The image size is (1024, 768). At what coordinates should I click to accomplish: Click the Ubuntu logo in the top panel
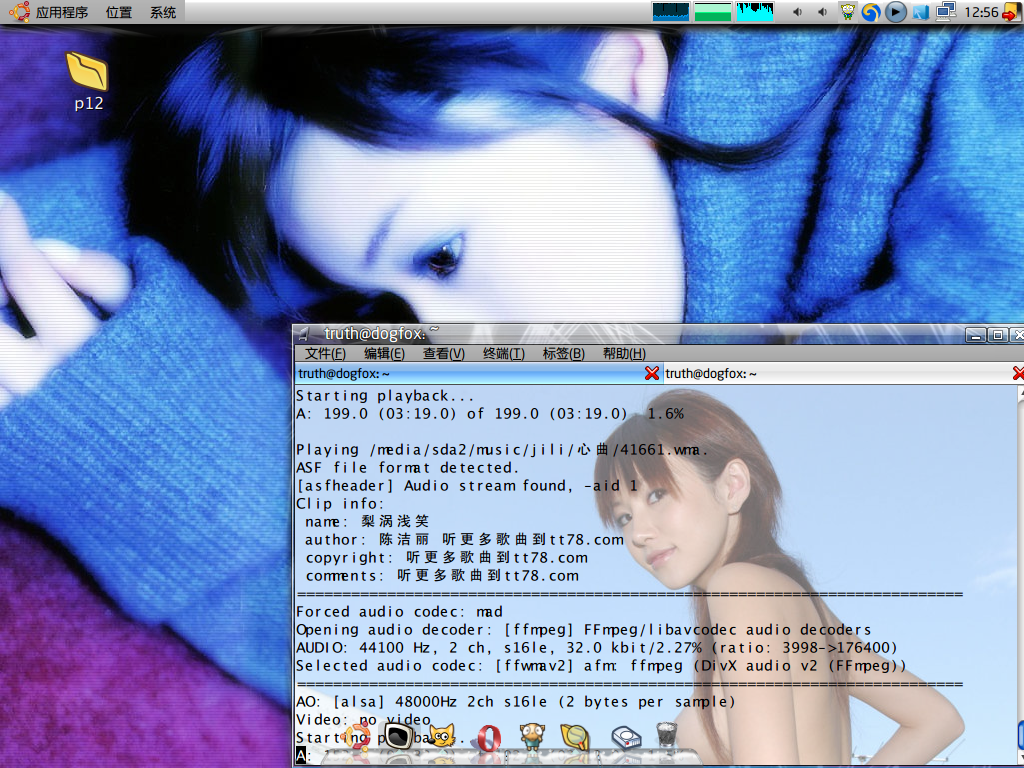(20, 12)
